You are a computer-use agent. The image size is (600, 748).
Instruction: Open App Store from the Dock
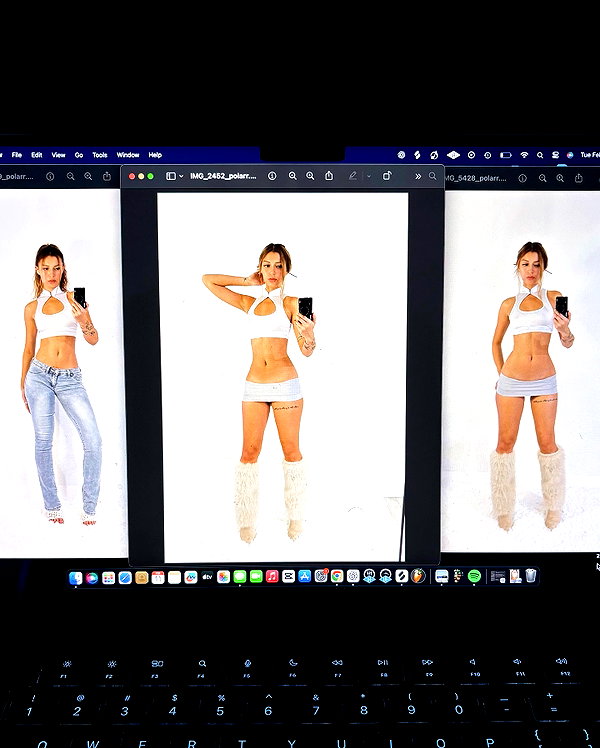click(305, 576)
